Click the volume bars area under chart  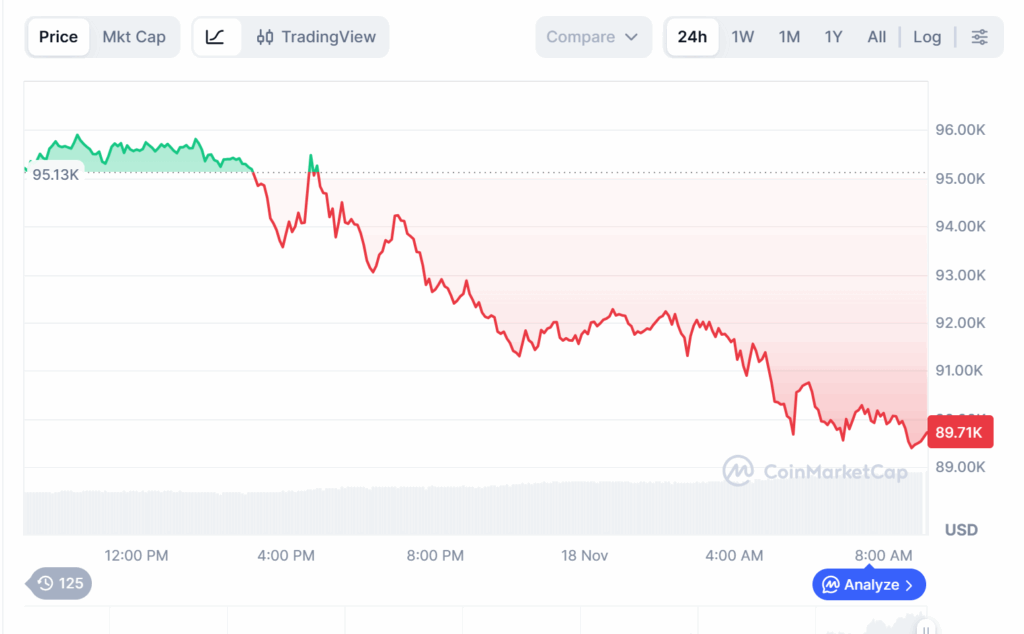[x=470, y=510]
